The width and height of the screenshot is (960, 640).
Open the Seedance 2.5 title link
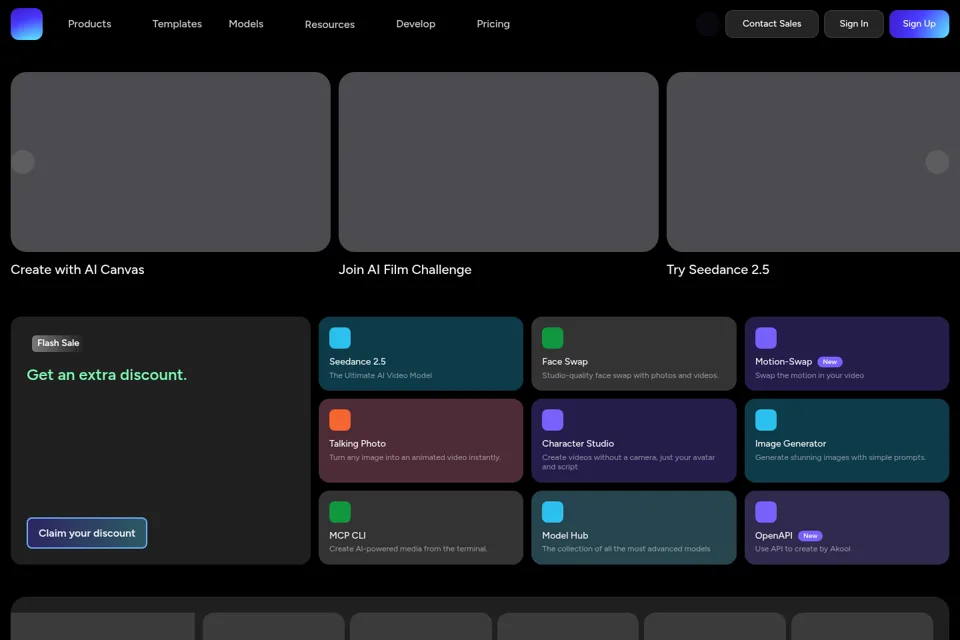pyautogui.click(x=358, y=361)
